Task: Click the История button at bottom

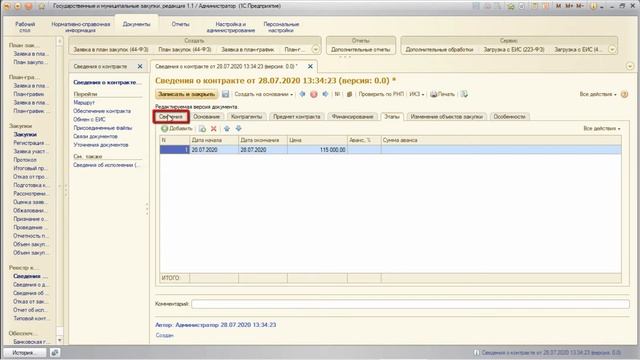Action: (24, 353)
